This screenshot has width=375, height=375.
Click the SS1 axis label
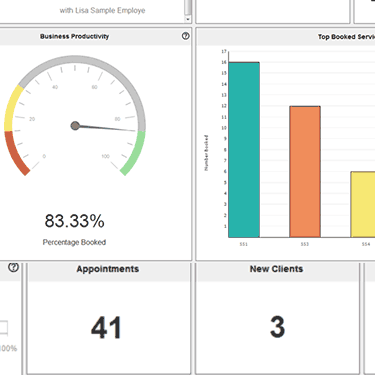(x=244, y=244)
